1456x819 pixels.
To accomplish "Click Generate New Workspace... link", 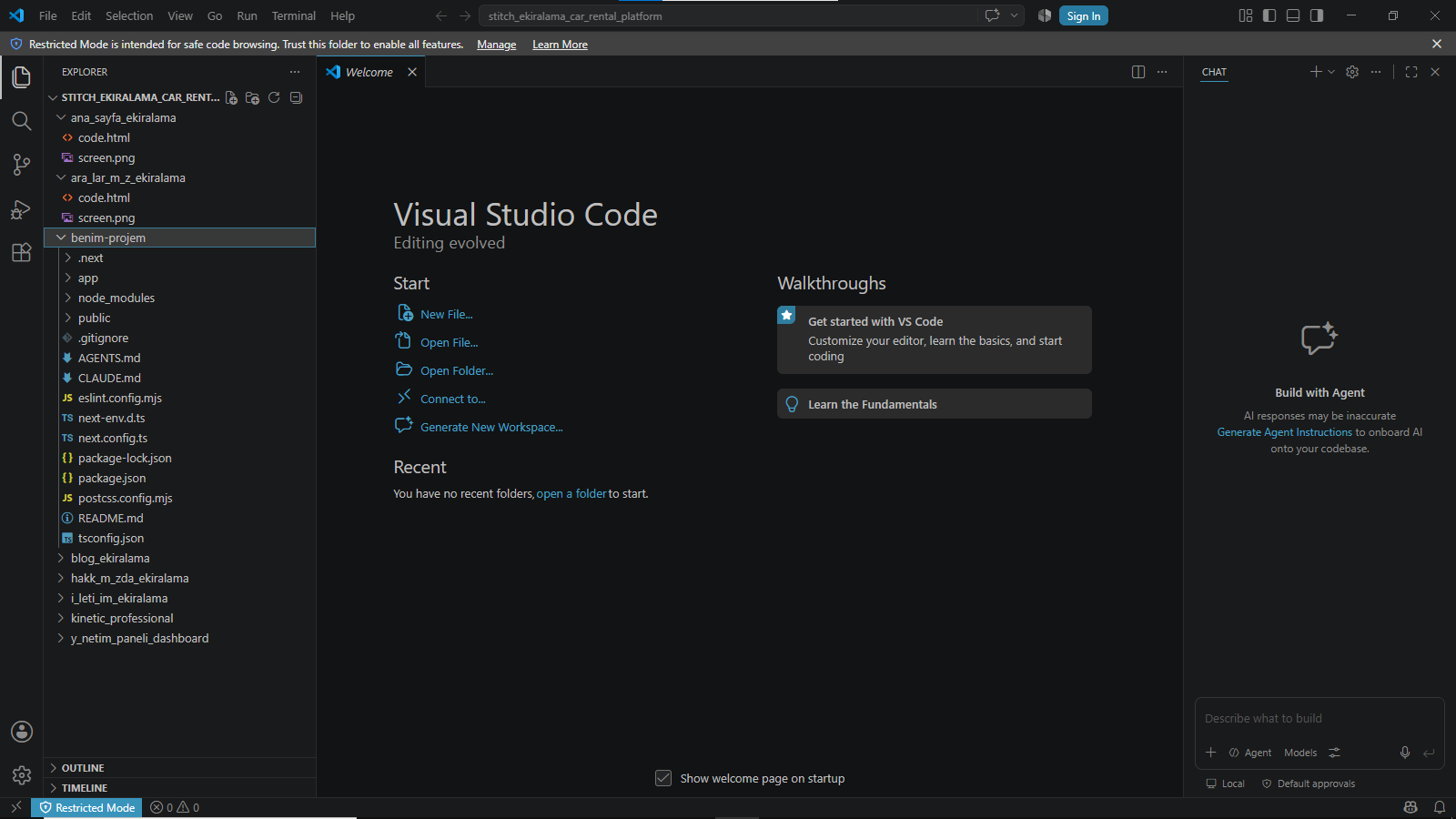I will tap(491, 427).
